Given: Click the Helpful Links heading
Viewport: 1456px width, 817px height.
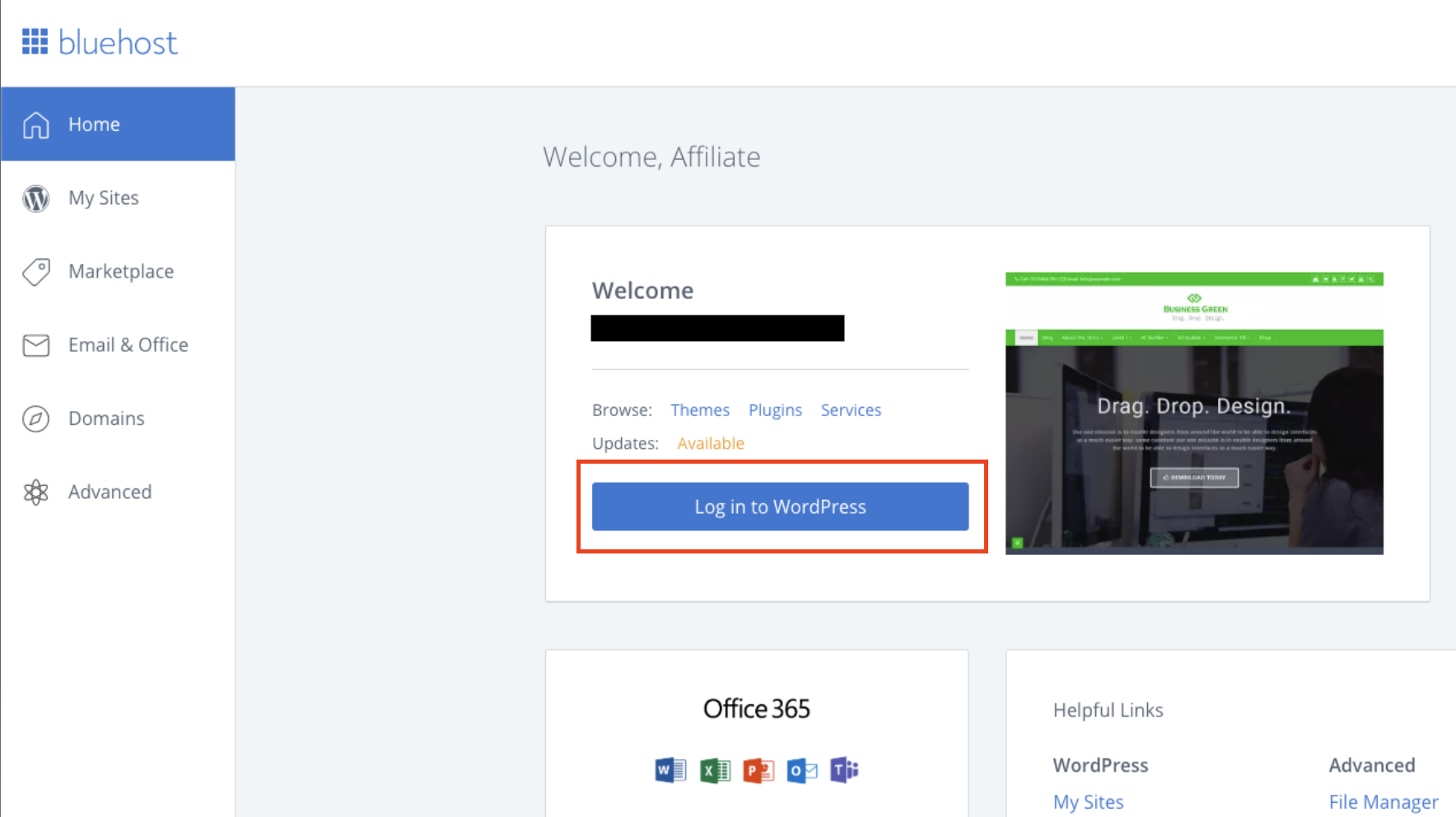Looking at the screenshot, I should [x=1108, y=710].
